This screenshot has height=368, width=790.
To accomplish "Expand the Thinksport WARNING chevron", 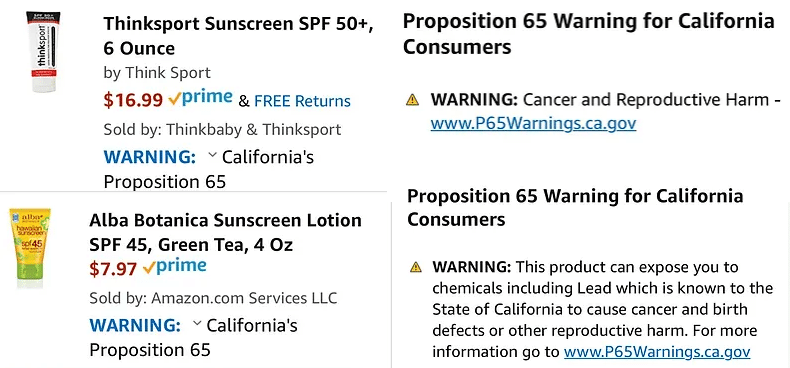I will click(x=212, y=156).
